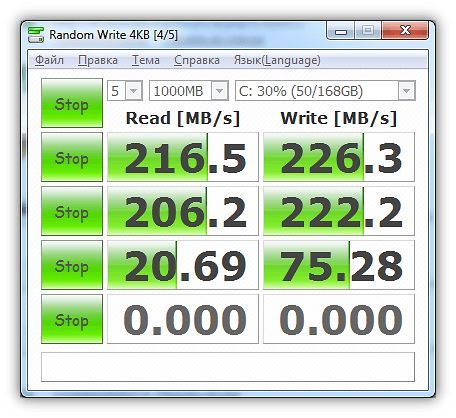Open the Тема menu
Viewport: 456px width, 418px height.
(146, 60)
